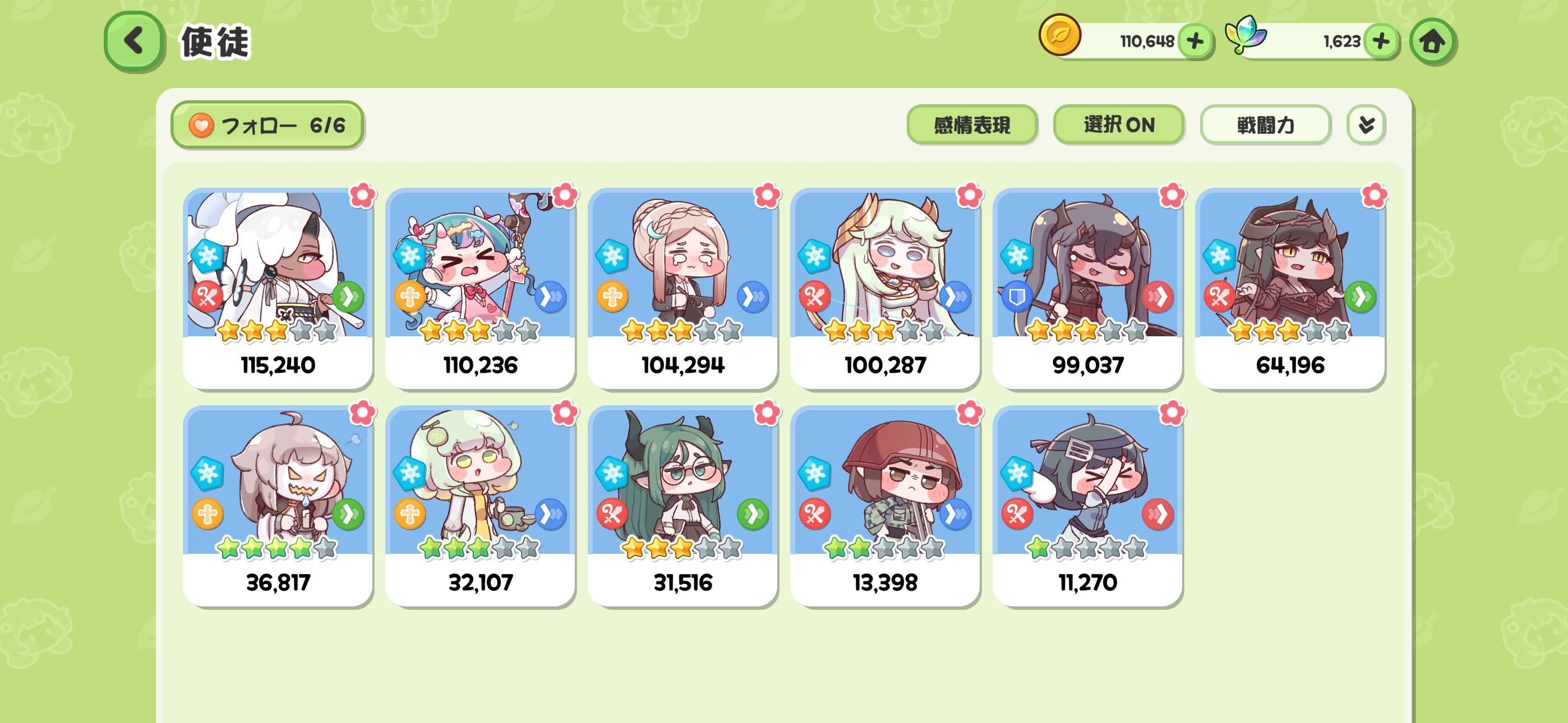Toggle flower favorite on 115,240 character
1568x723 pixels.
362,196
